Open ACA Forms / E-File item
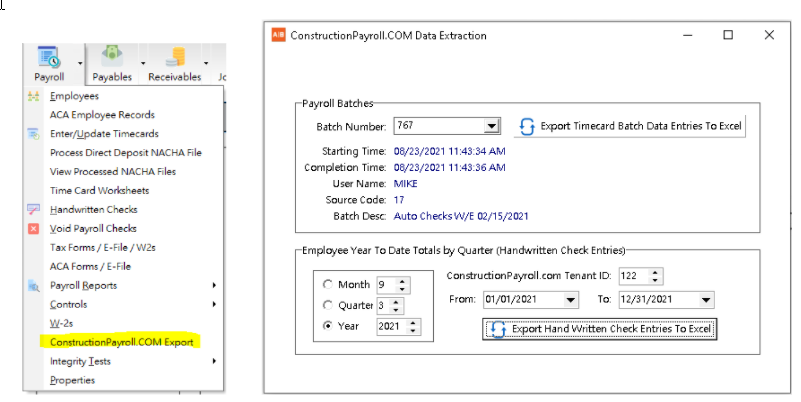 90,266
